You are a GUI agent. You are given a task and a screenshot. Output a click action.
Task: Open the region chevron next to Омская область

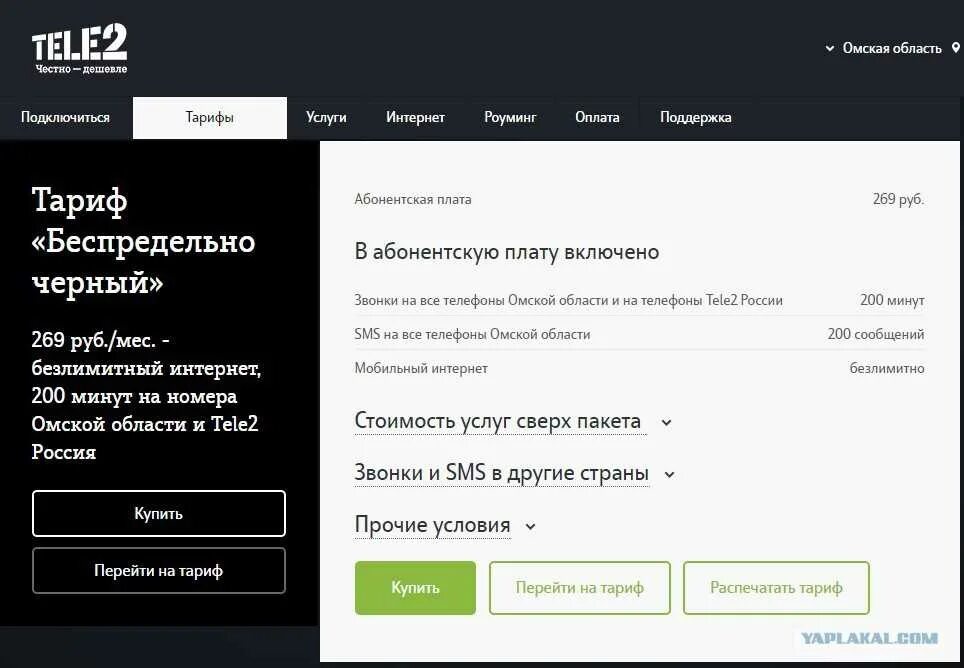click(x=829, y=48)
